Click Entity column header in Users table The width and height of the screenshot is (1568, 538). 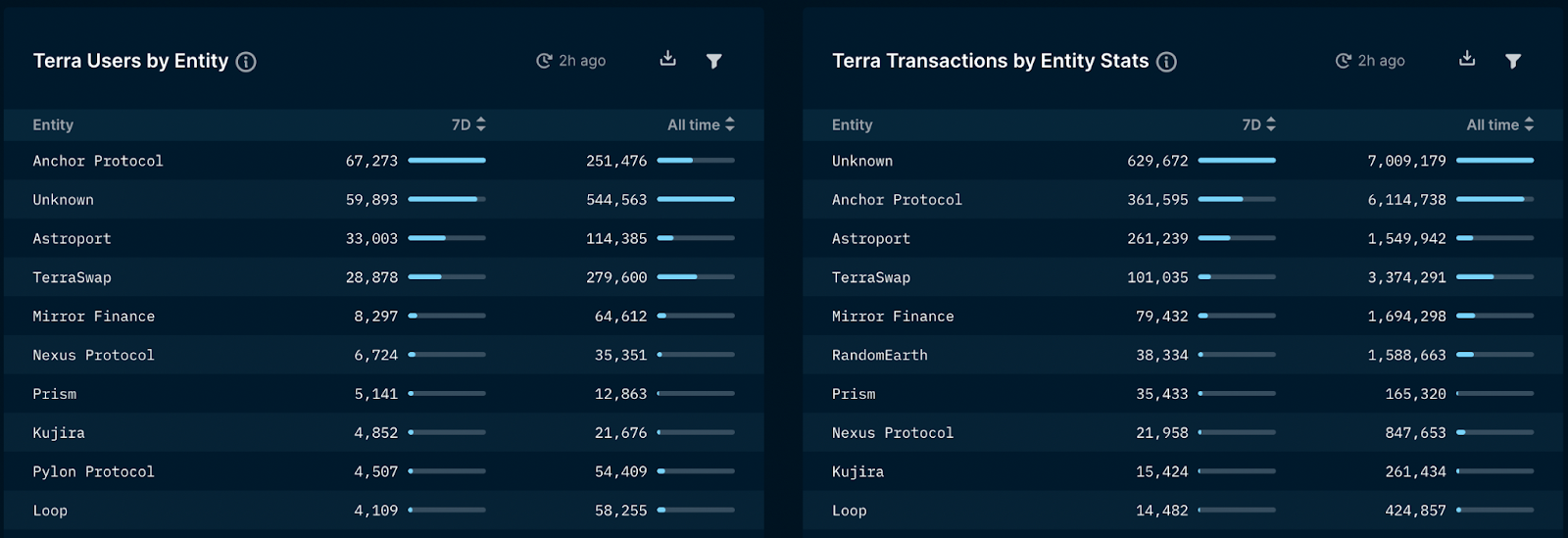(53, 124)
